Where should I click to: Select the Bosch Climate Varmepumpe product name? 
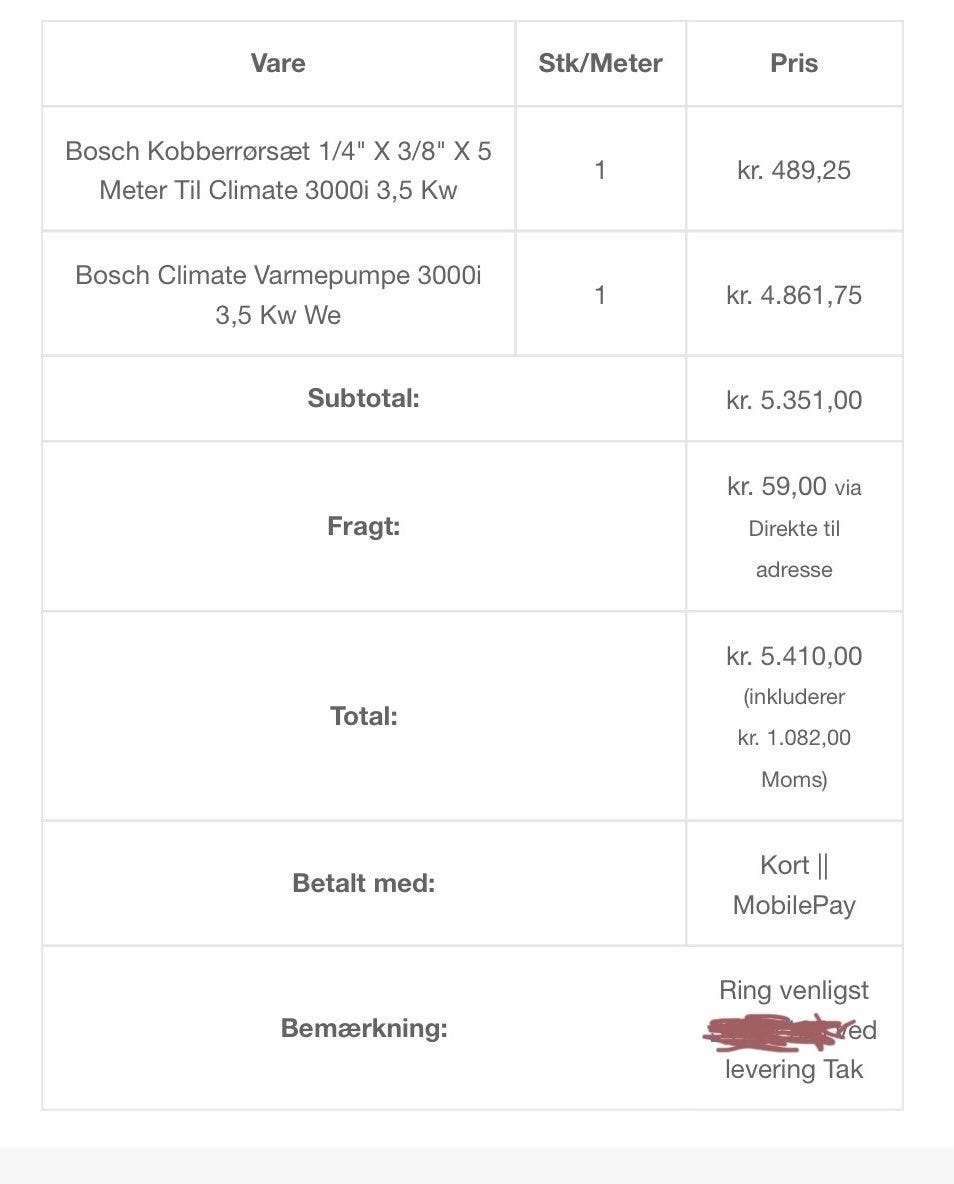[278, 295]
